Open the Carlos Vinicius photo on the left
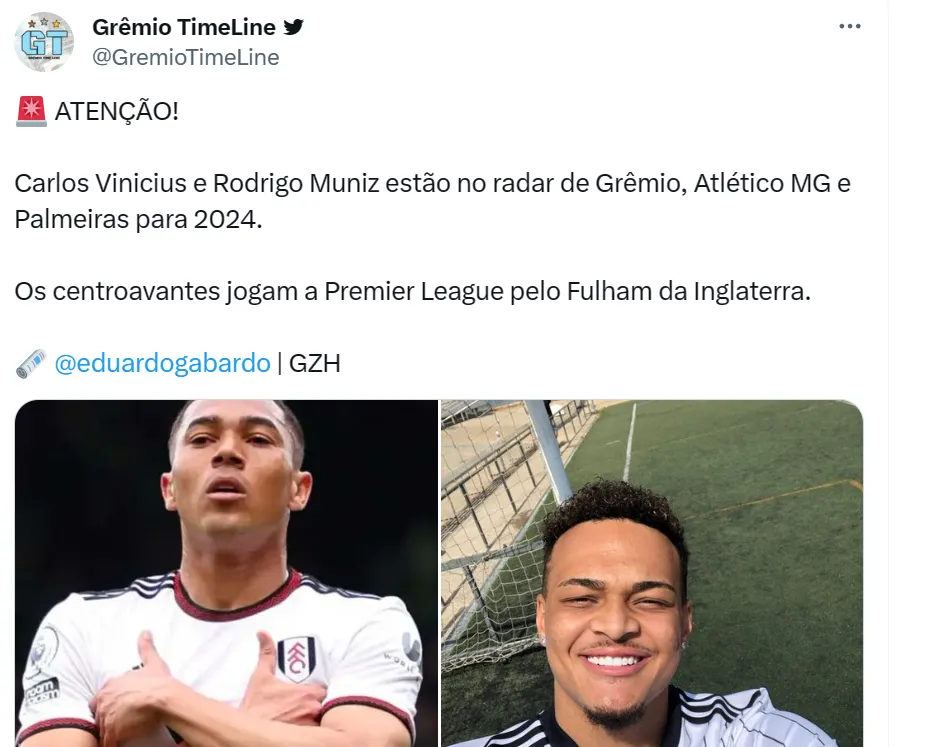 point(227,574)
